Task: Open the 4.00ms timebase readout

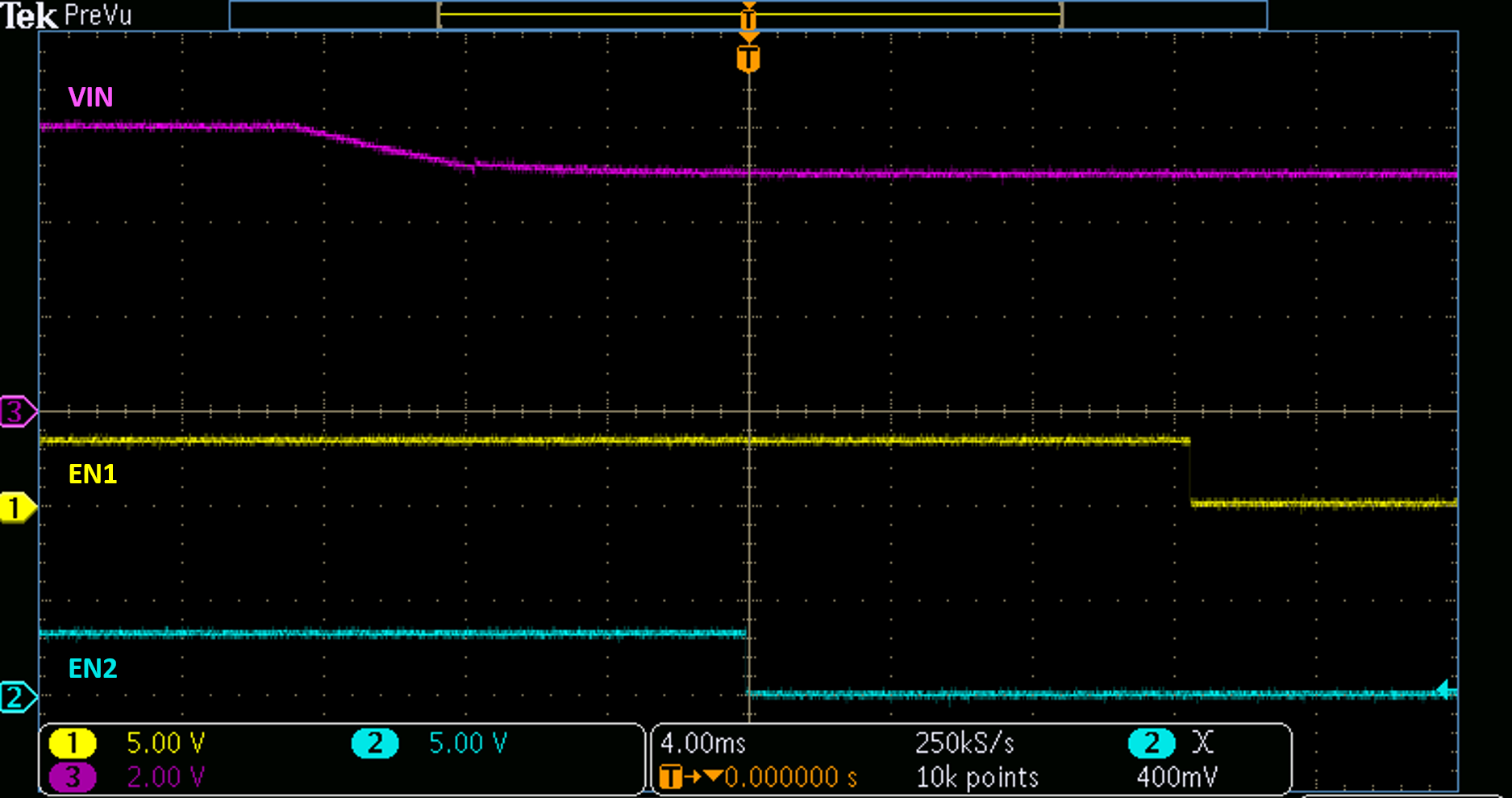Action: 703,744
